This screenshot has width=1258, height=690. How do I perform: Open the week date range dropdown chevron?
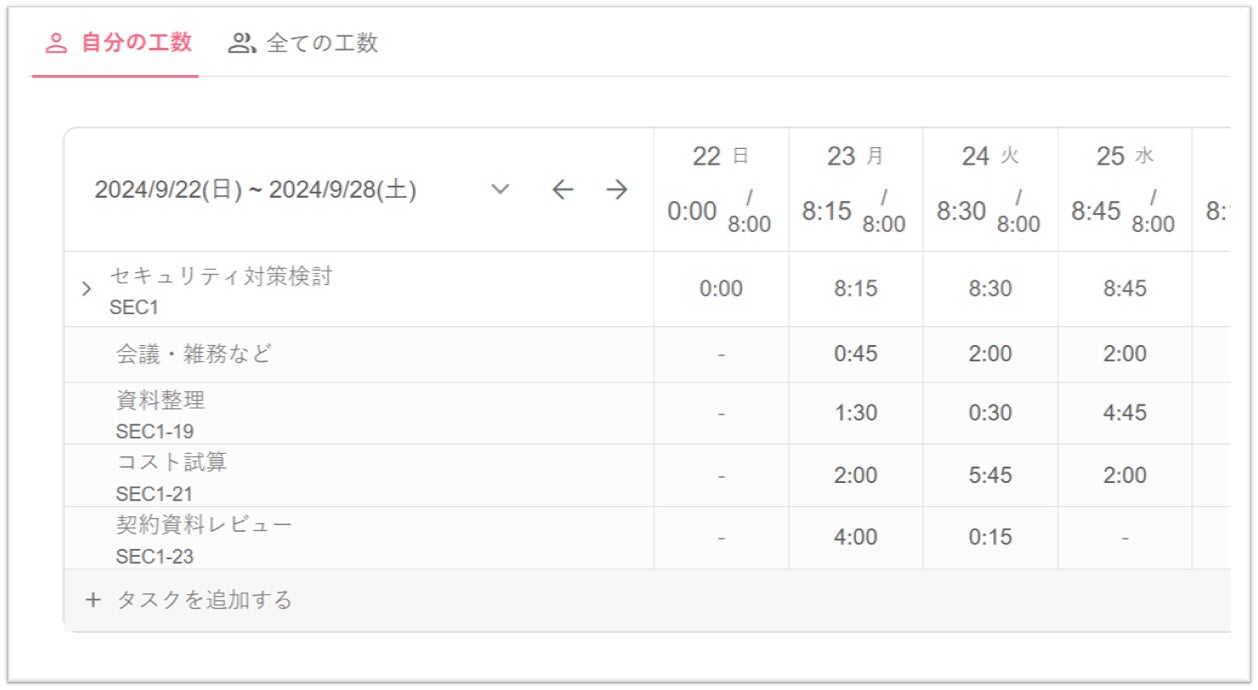pos(501,190)
